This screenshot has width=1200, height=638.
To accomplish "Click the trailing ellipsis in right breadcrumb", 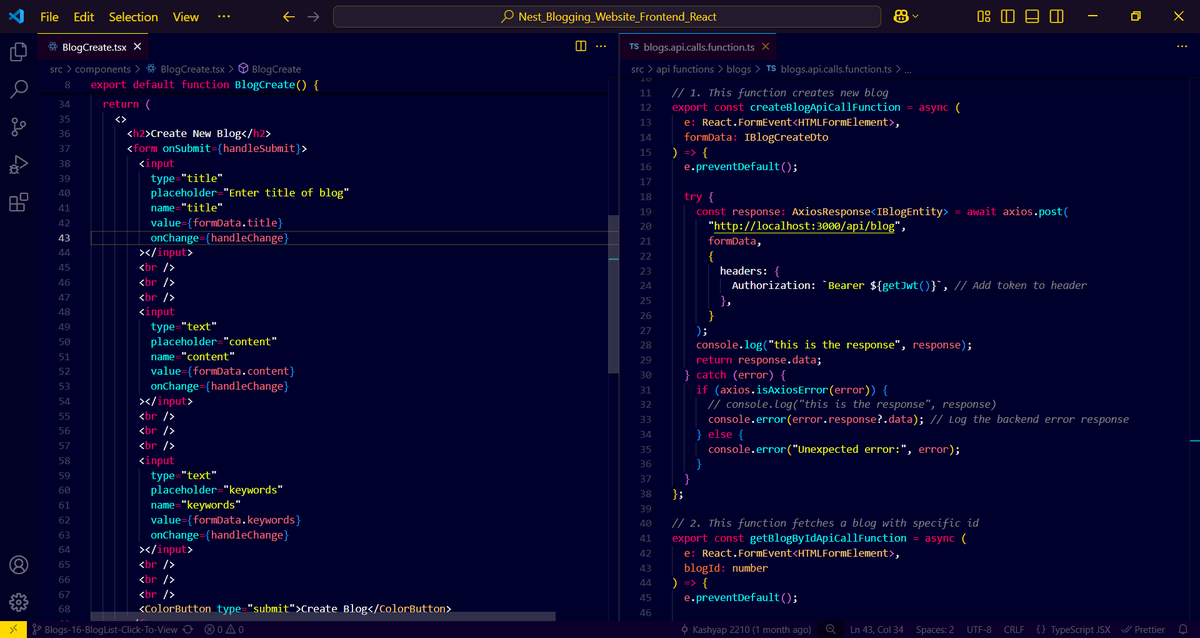I will tap(908, 69).
